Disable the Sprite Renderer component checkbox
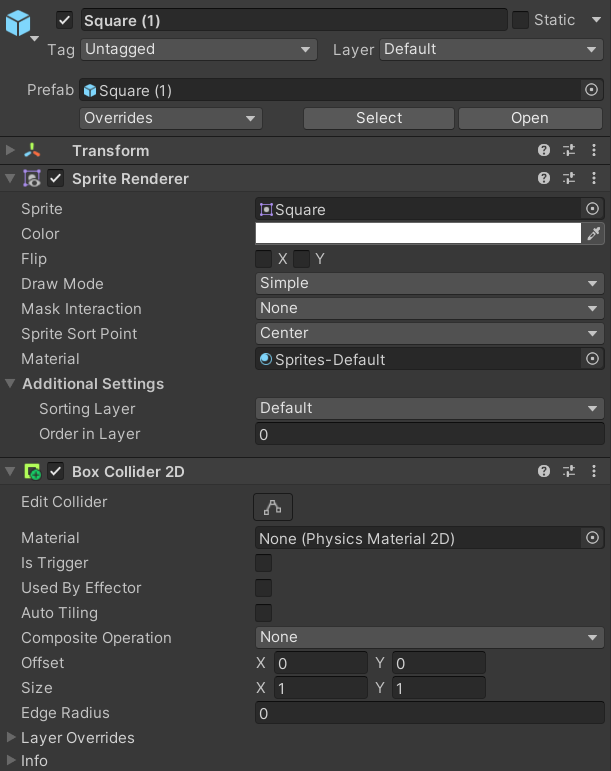 [x=56, y=178]
